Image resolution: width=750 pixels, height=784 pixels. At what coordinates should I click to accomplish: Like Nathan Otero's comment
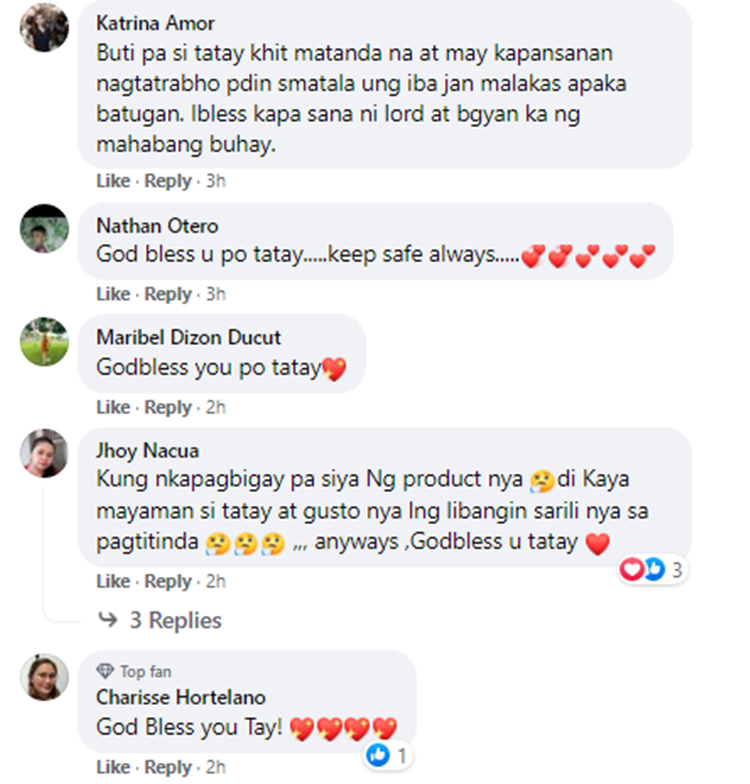[x=113, y=294]
